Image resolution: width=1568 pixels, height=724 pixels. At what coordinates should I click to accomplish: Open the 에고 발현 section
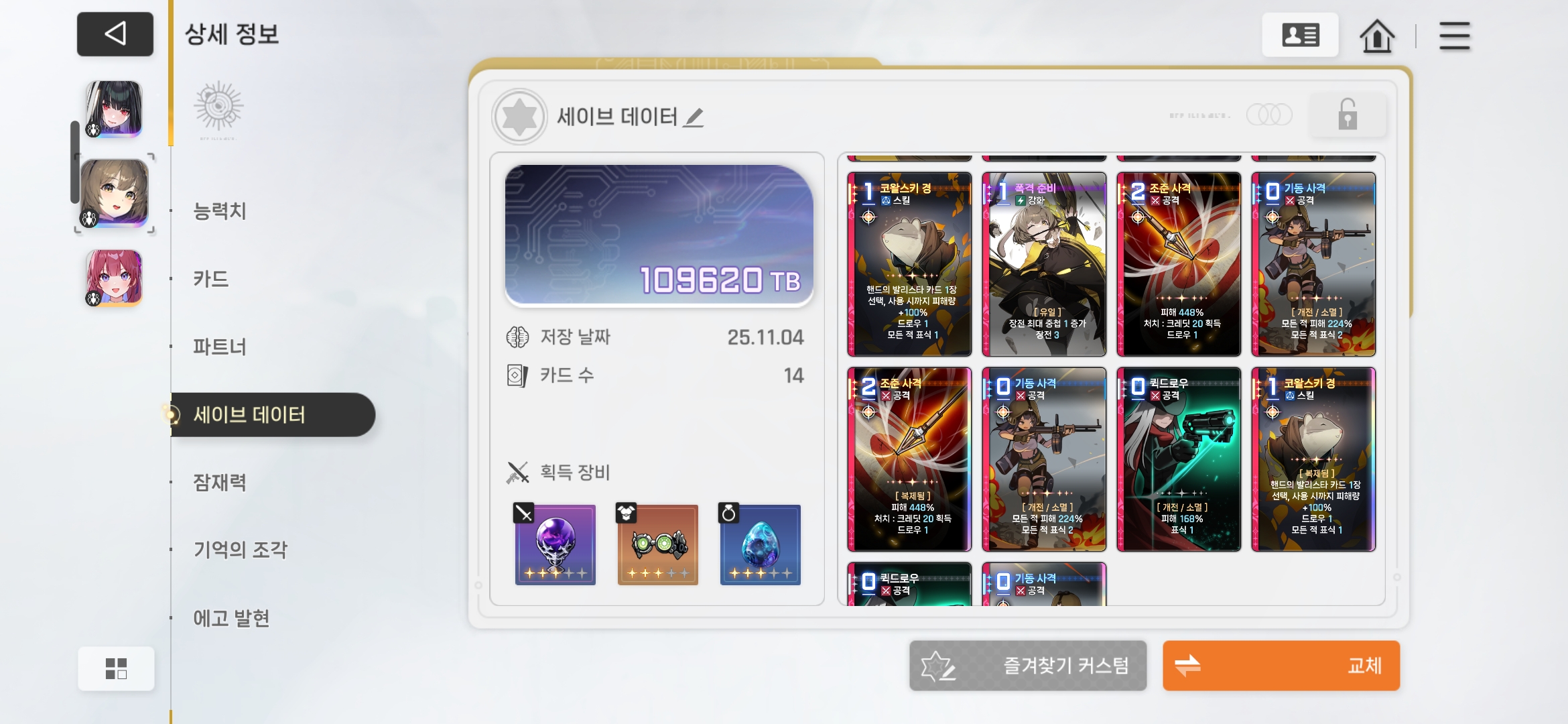231,617
